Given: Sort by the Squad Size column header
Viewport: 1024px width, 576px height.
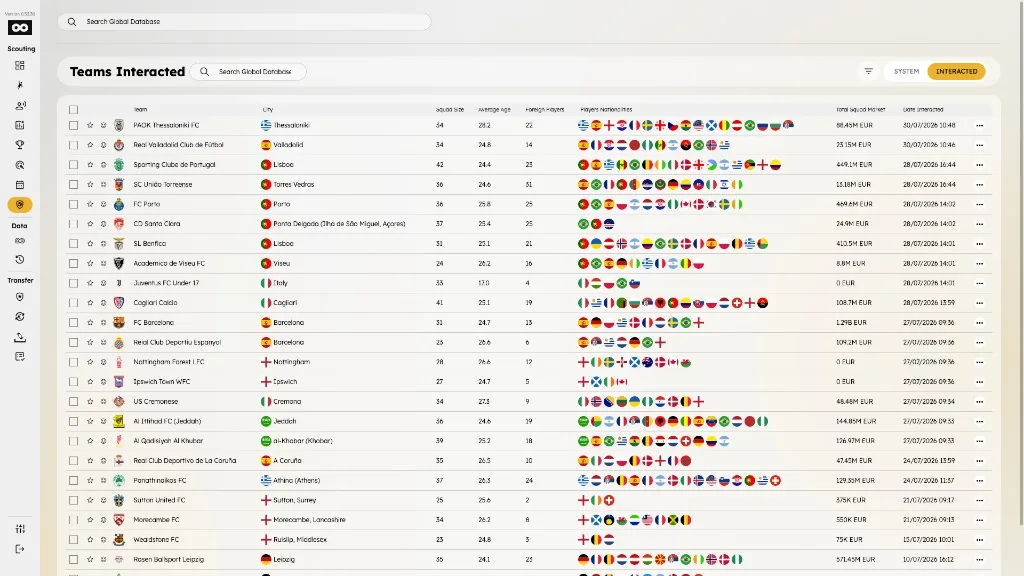Looking at the screenshot, I should [449, 110].
